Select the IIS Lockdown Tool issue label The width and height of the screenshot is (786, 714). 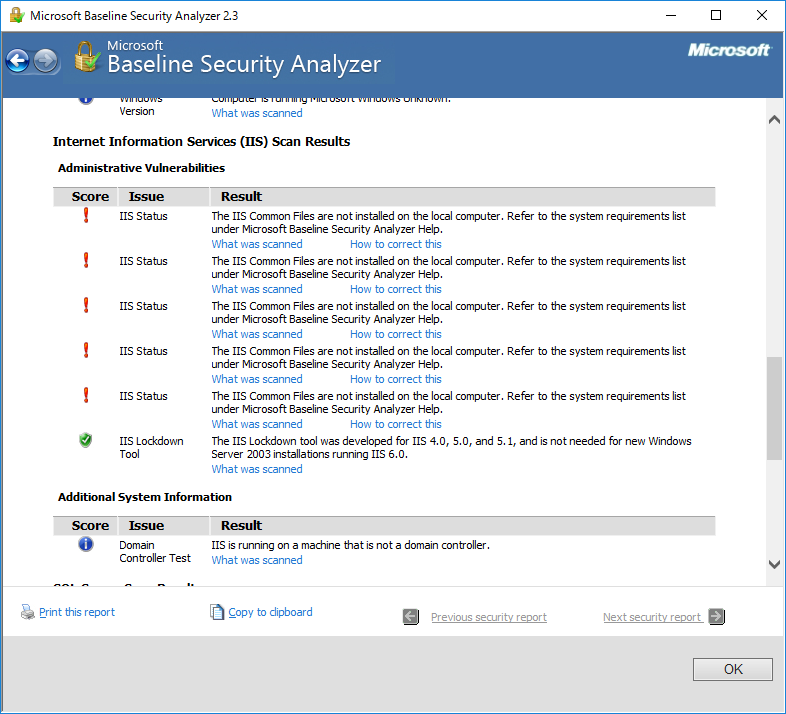(x=151, y=448)
